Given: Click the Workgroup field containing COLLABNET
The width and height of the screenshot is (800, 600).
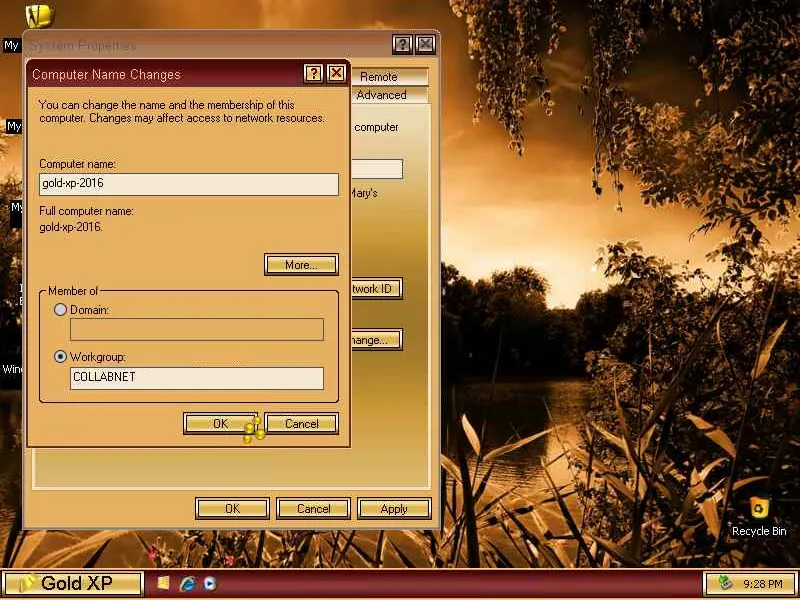Looking at the screenshot, I should (197, 378).
